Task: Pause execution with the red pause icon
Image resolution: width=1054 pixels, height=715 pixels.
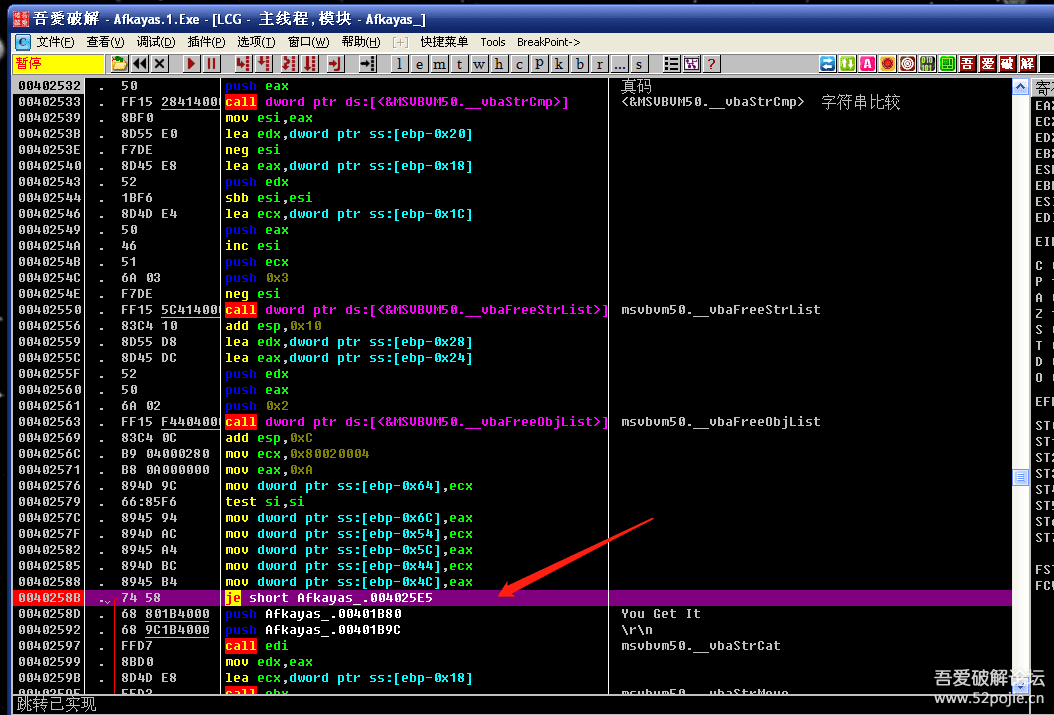Action: pos(211,64)
